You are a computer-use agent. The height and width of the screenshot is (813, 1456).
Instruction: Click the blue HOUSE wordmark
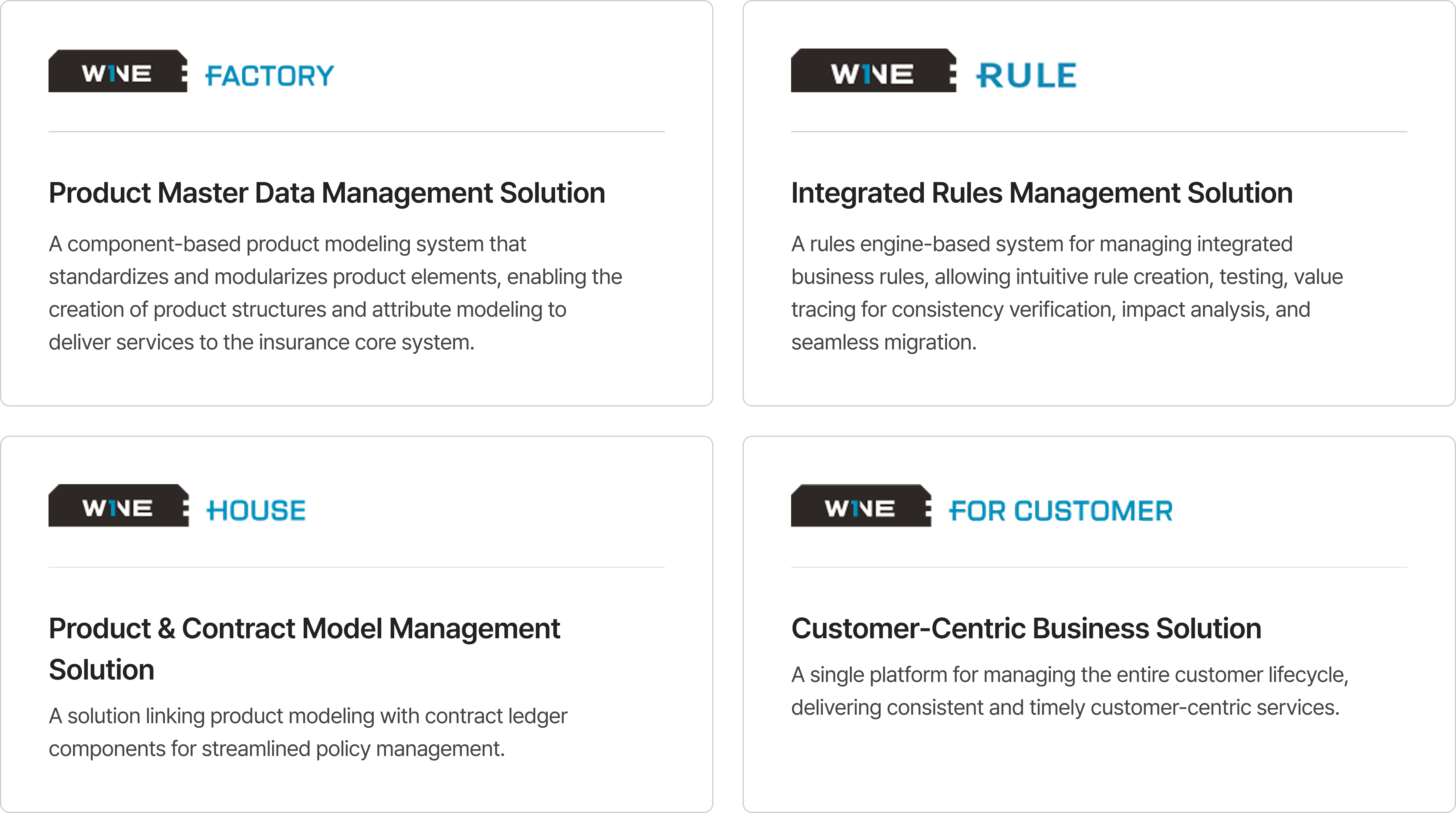click(256, 511)
